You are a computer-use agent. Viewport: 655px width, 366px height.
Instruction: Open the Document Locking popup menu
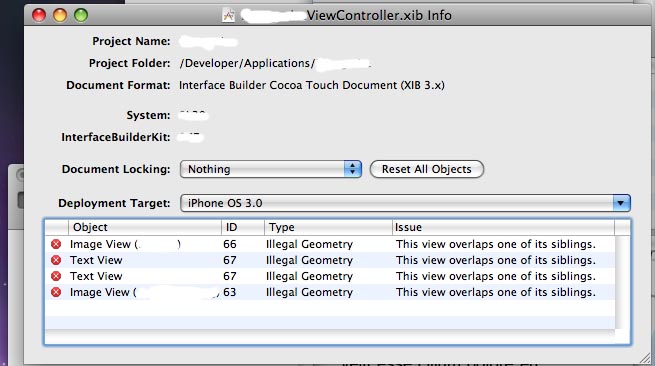(271, 169)
